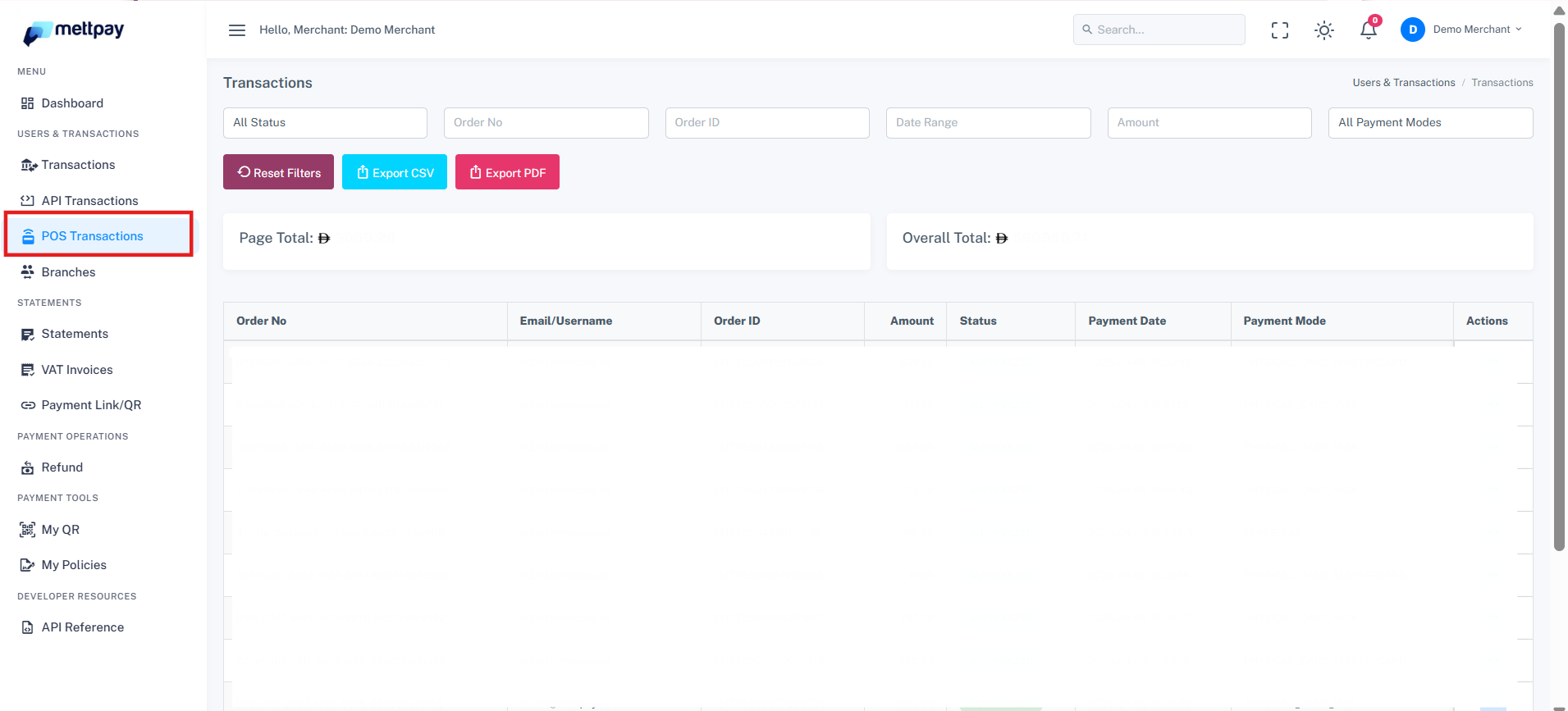1568x711 pixels.
Task: Open Refund page
Action: 62,467
